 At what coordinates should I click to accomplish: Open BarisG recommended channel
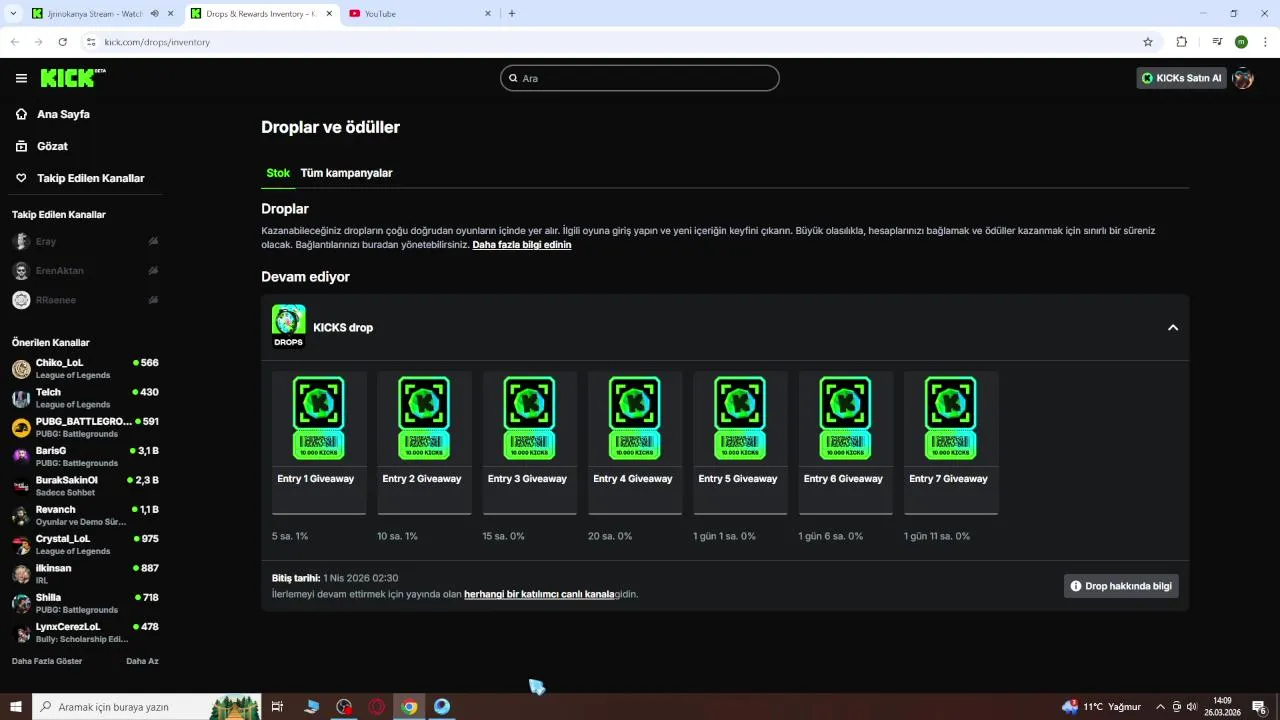(85, 456)
